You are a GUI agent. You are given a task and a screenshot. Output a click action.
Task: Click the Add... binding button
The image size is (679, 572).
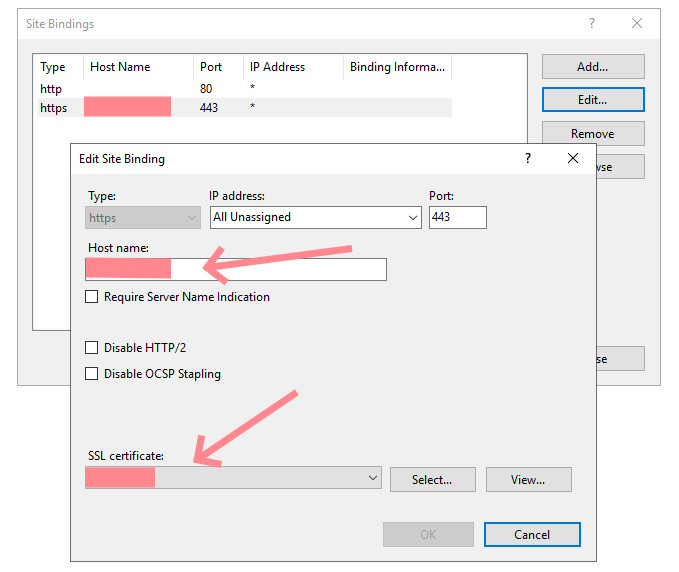click(x=592, y=67)
